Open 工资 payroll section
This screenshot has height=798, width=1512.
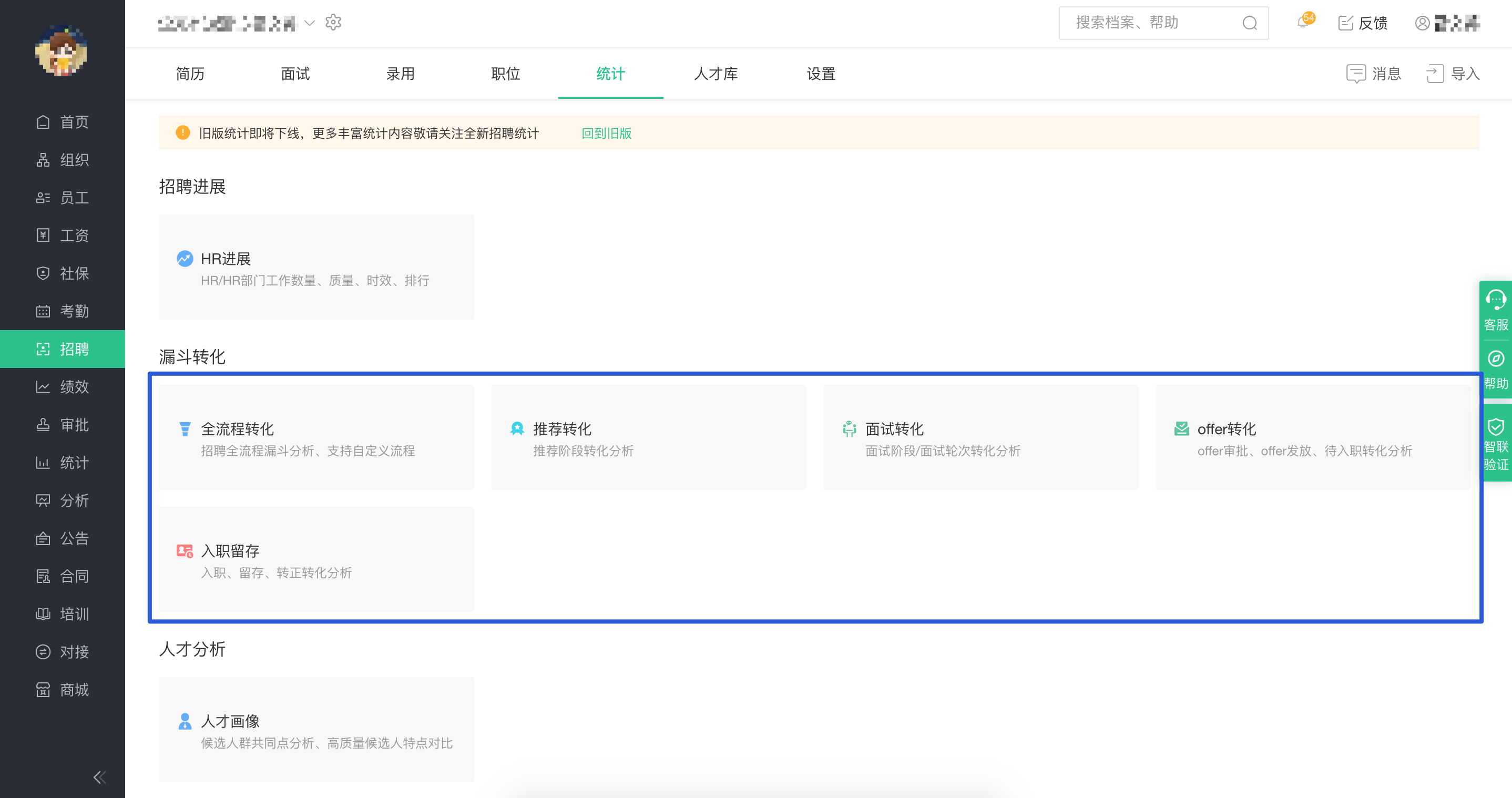click(62, 236)
